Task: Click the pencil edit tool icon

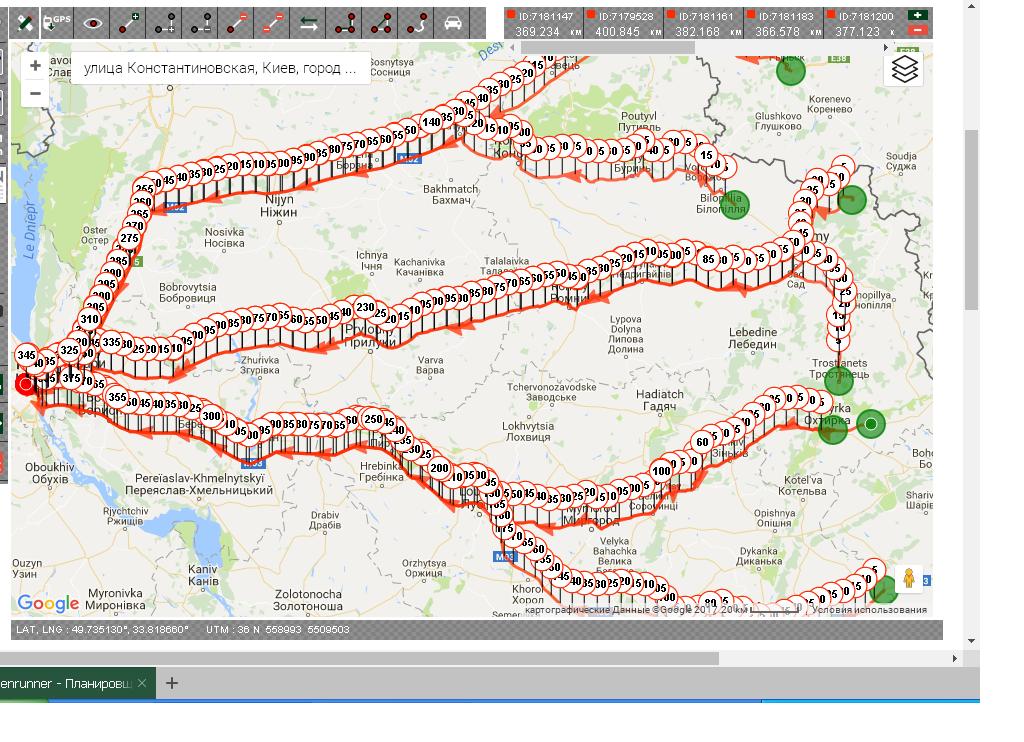Action: tap(25, 22)
